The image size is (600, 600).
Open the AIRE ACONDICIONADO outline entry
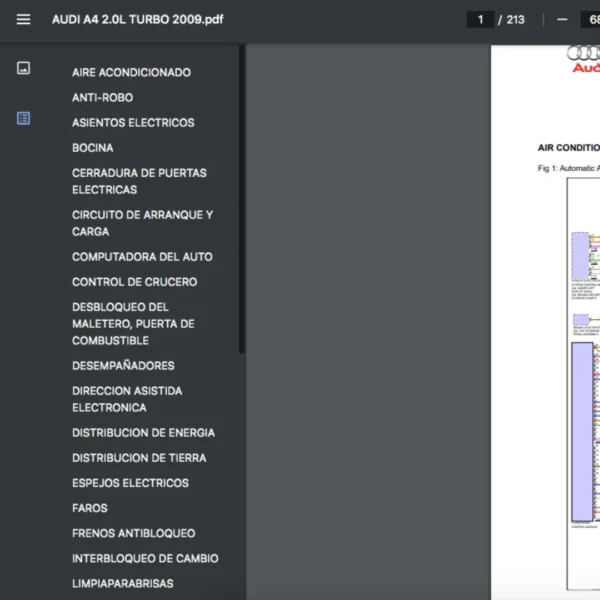[131, 73]
